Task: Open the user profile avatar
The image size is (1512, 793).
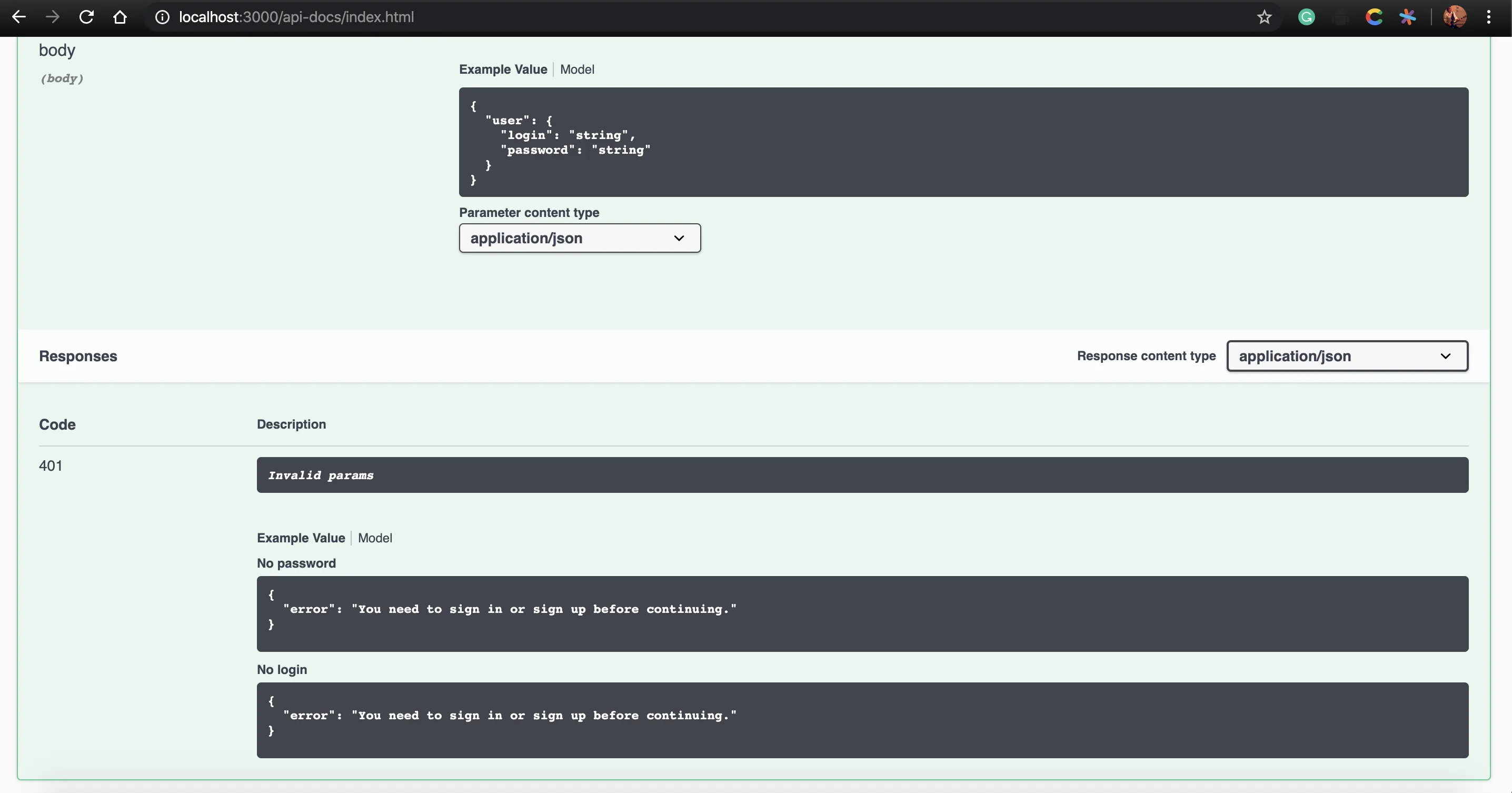Action: (x=1455, y=17)
